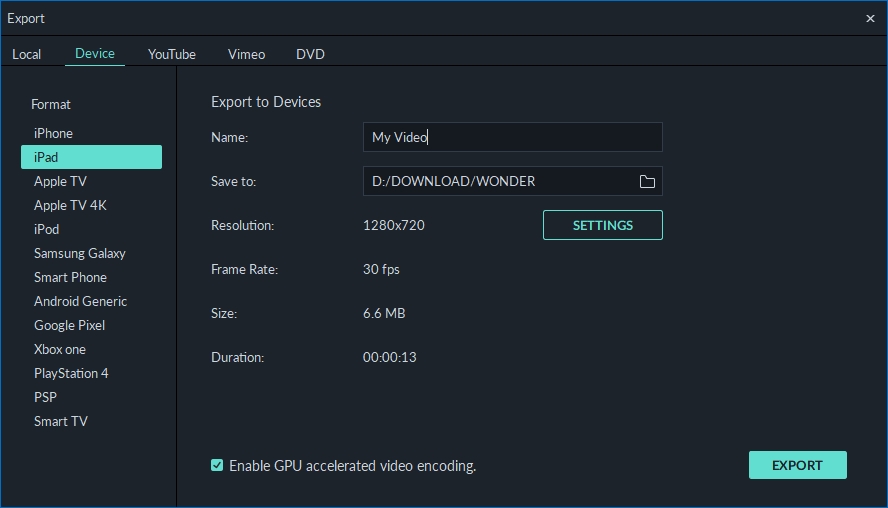Toggle GPU accelerated video encoding checkbox
Viewport: 888px width, 508px height.
217,465
